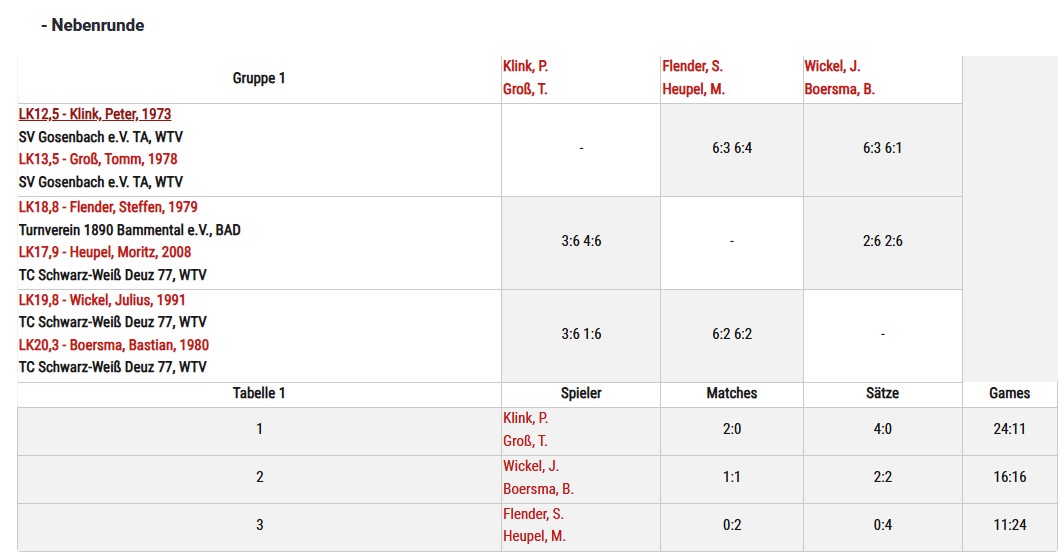Viewport: 1063px width, 557px height.
Task: Click Wickel, J. in Gruppe 1 header
Action: (x=832, y=66)
